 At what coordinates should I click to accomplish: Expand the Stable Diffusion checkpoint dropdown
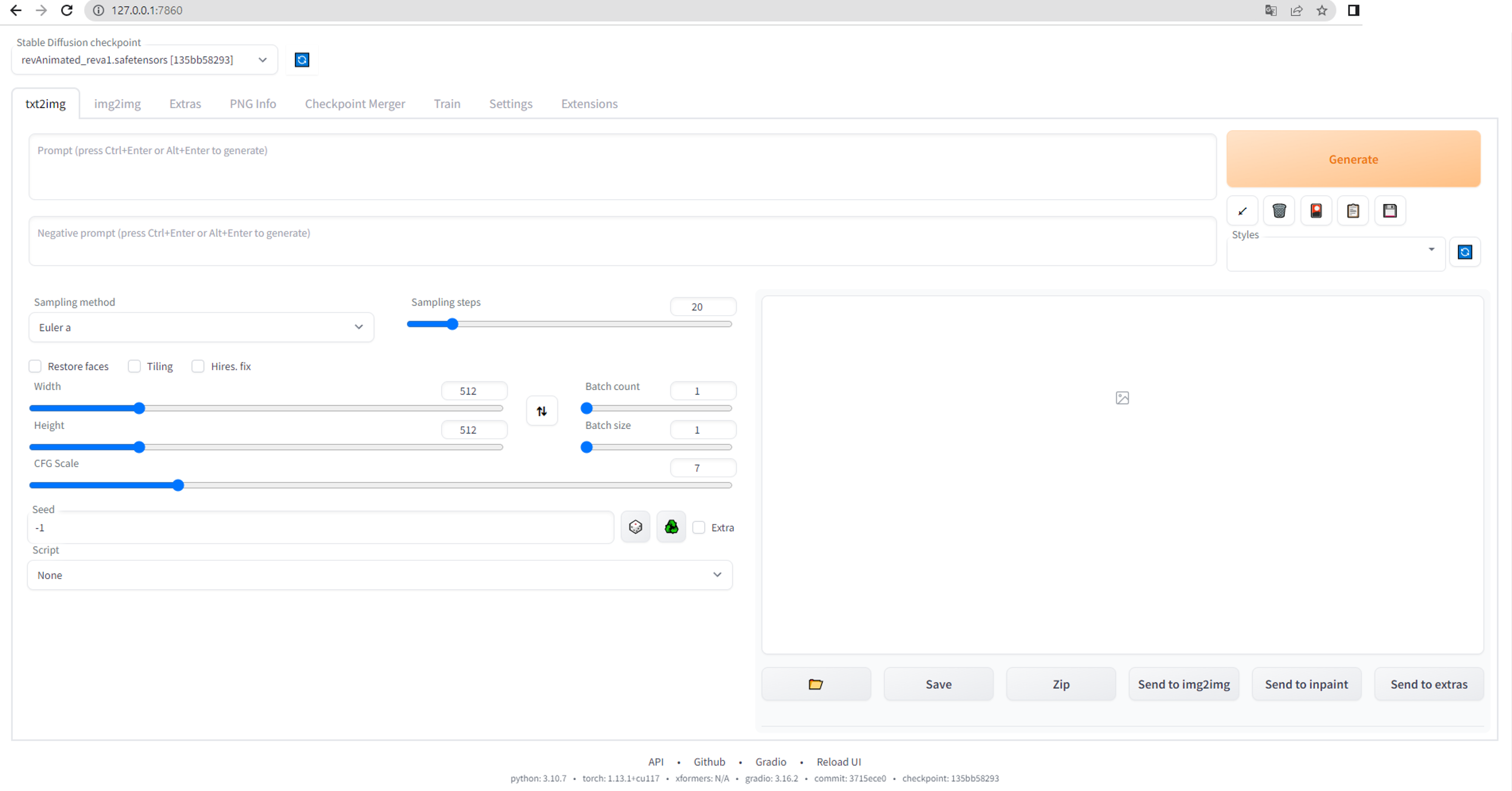pos(144,60)
